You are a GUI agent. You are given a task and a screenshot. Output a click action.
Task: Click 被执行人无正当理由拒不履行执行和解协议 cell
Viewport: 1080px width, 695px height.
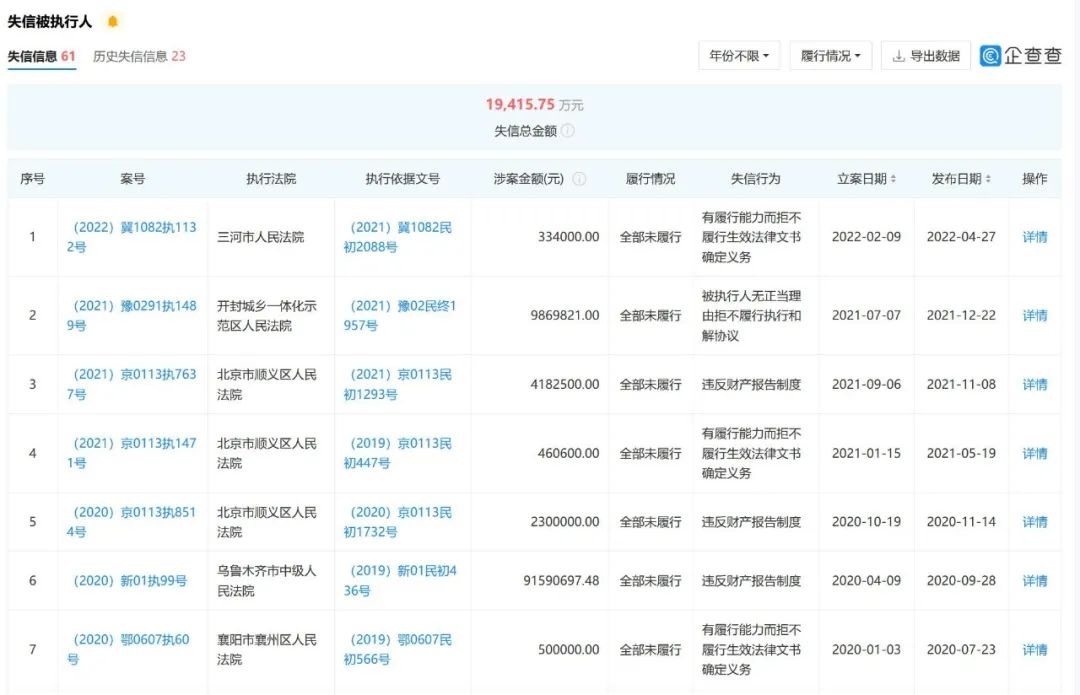(x=751, y=315)
